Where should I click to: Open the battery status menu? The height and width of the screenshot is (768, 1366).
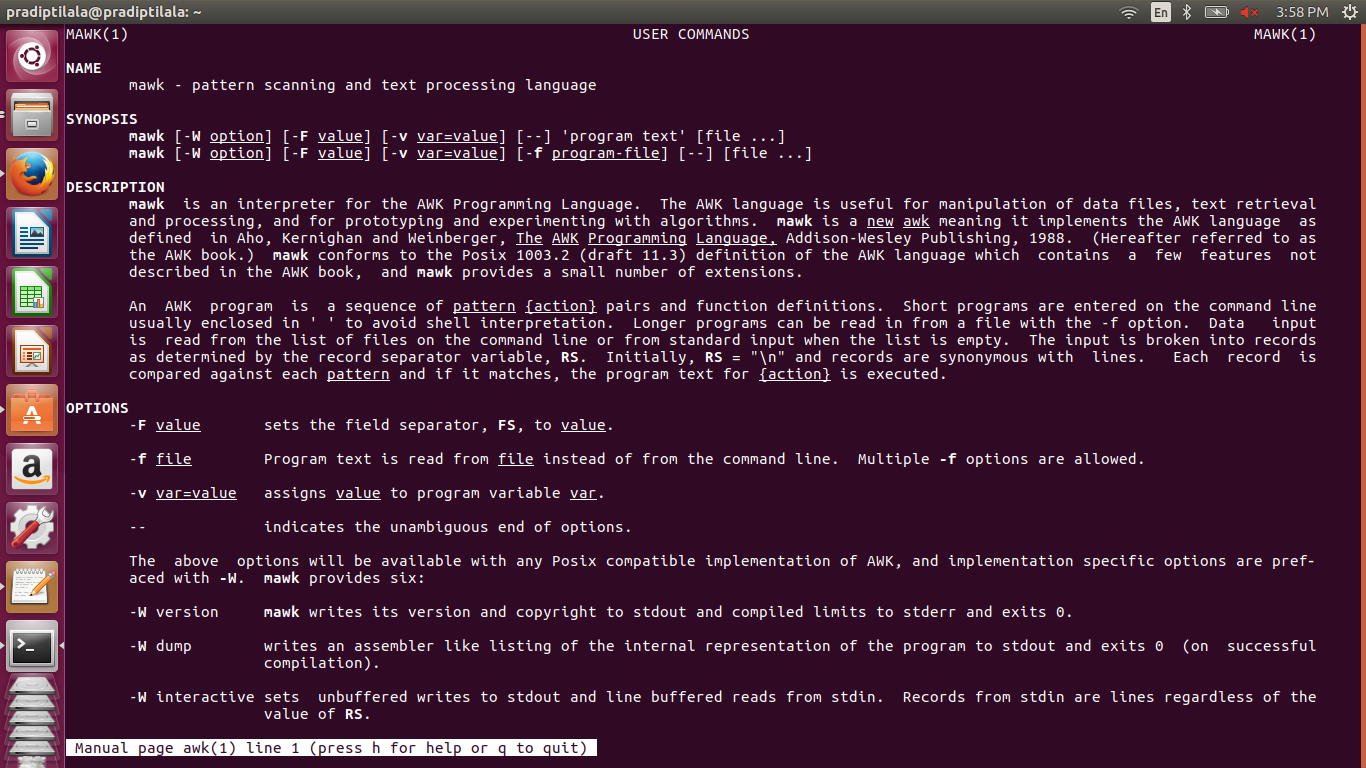1216,12
